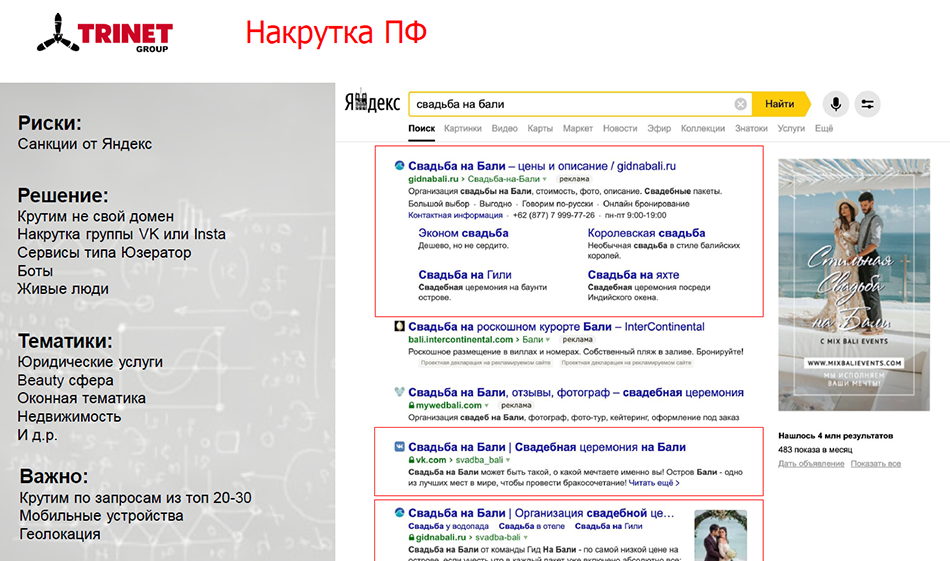Image resolution: width=950 pixels, height=561 pixels.
Task: Open the dropdown arrow after mywedbali.com
Action: [487, 406]
